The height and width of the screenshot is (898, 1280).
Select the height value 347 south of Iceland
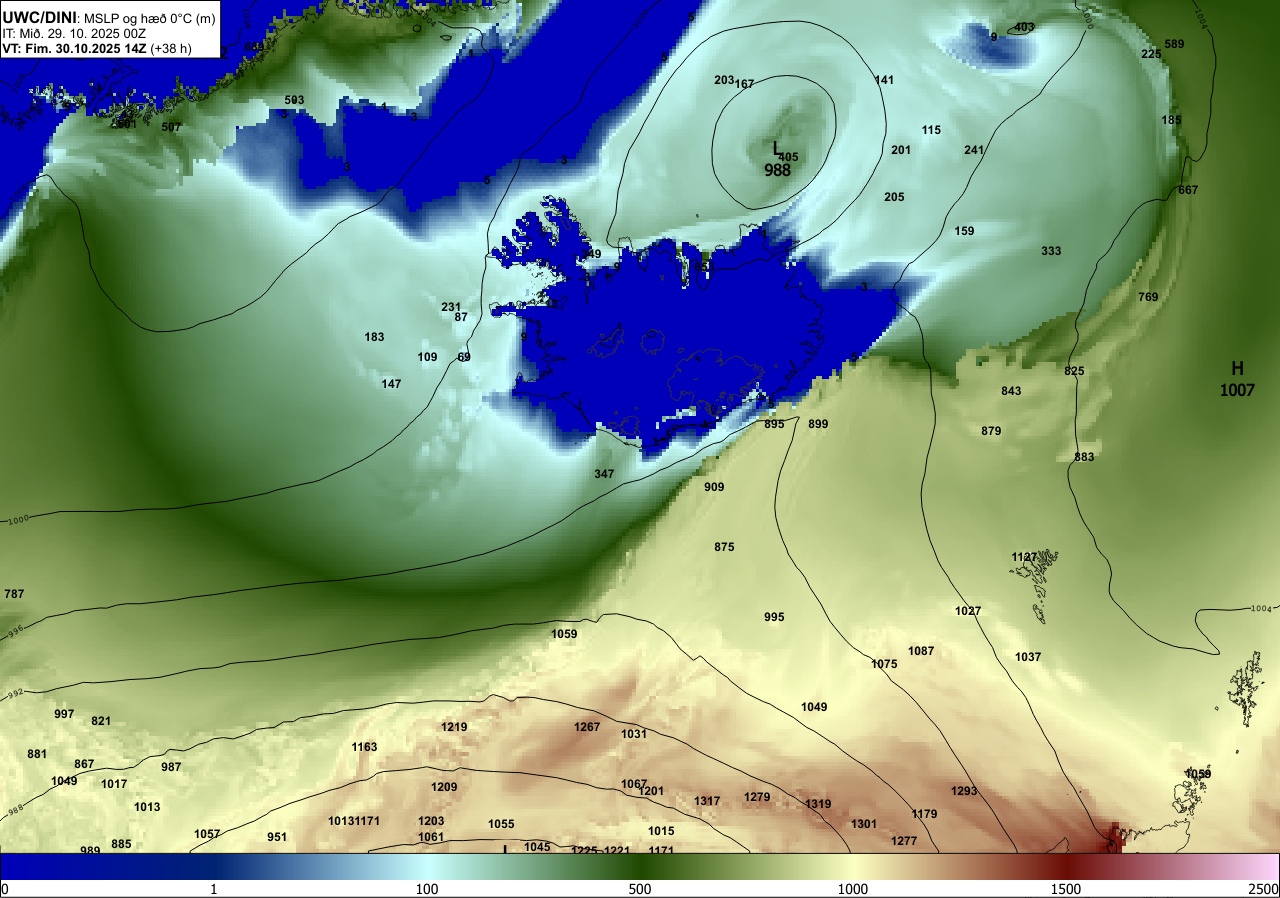[x=604, y=474]
